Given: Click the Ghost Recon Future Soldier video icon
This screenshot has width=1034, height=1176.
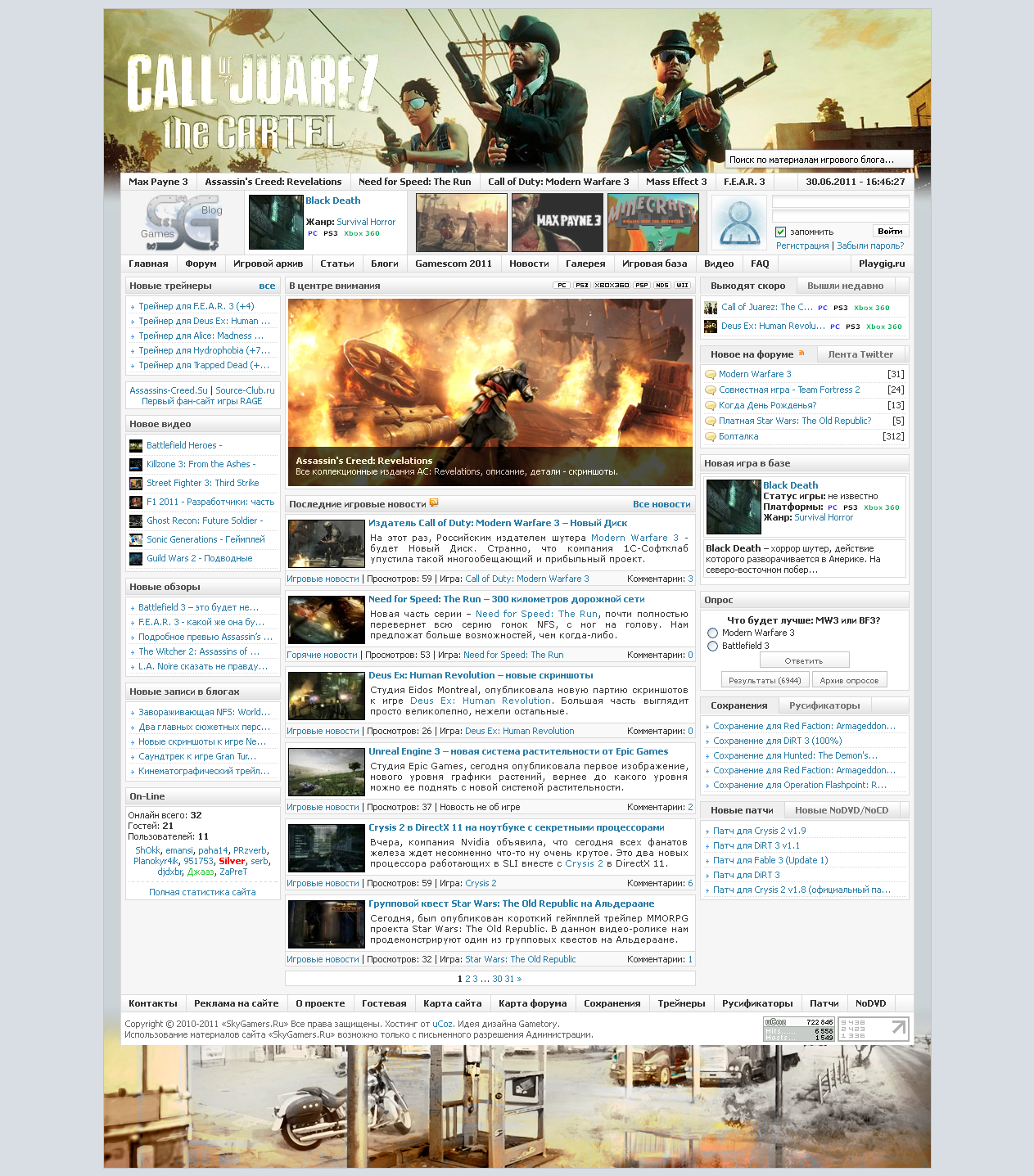Looking at the screenshot, I should [136, 521].
